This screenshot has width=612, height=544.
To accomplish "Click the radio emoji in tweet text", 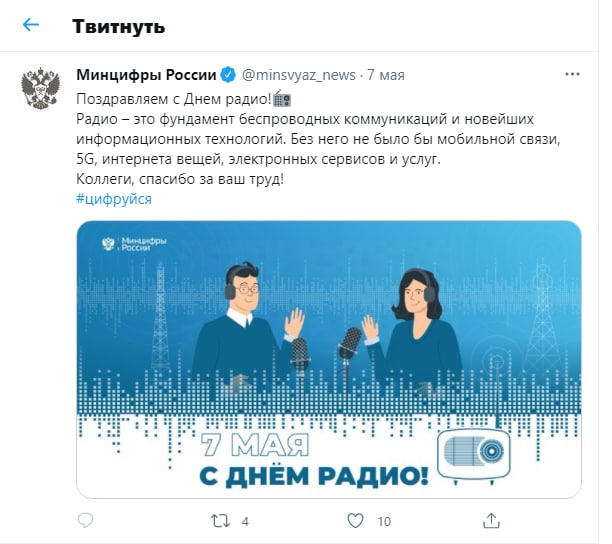I will pos(282,98).
